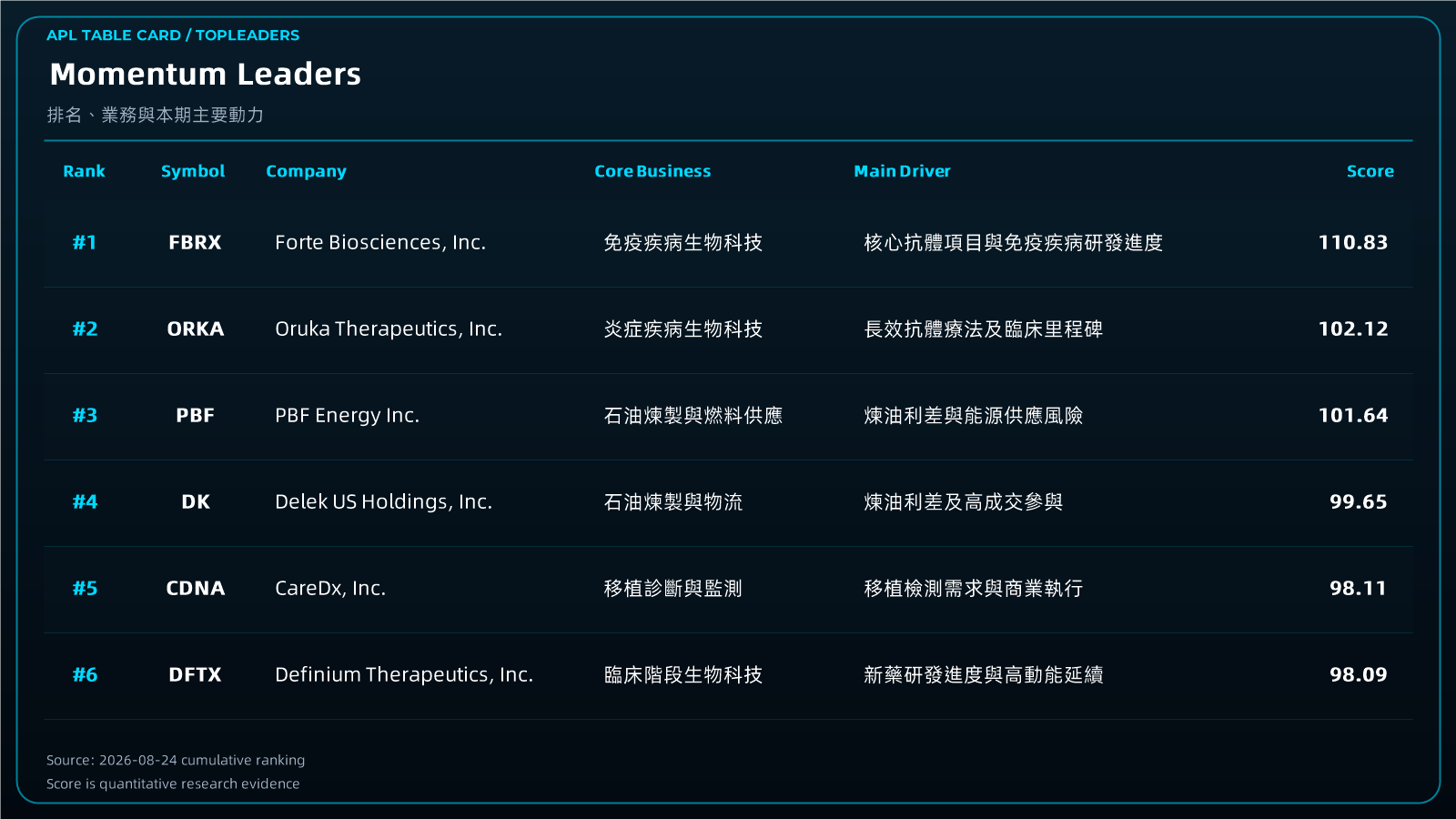Click PBF Energy Inc. company name
1456x819 pixels.
[x=348, y=415]
